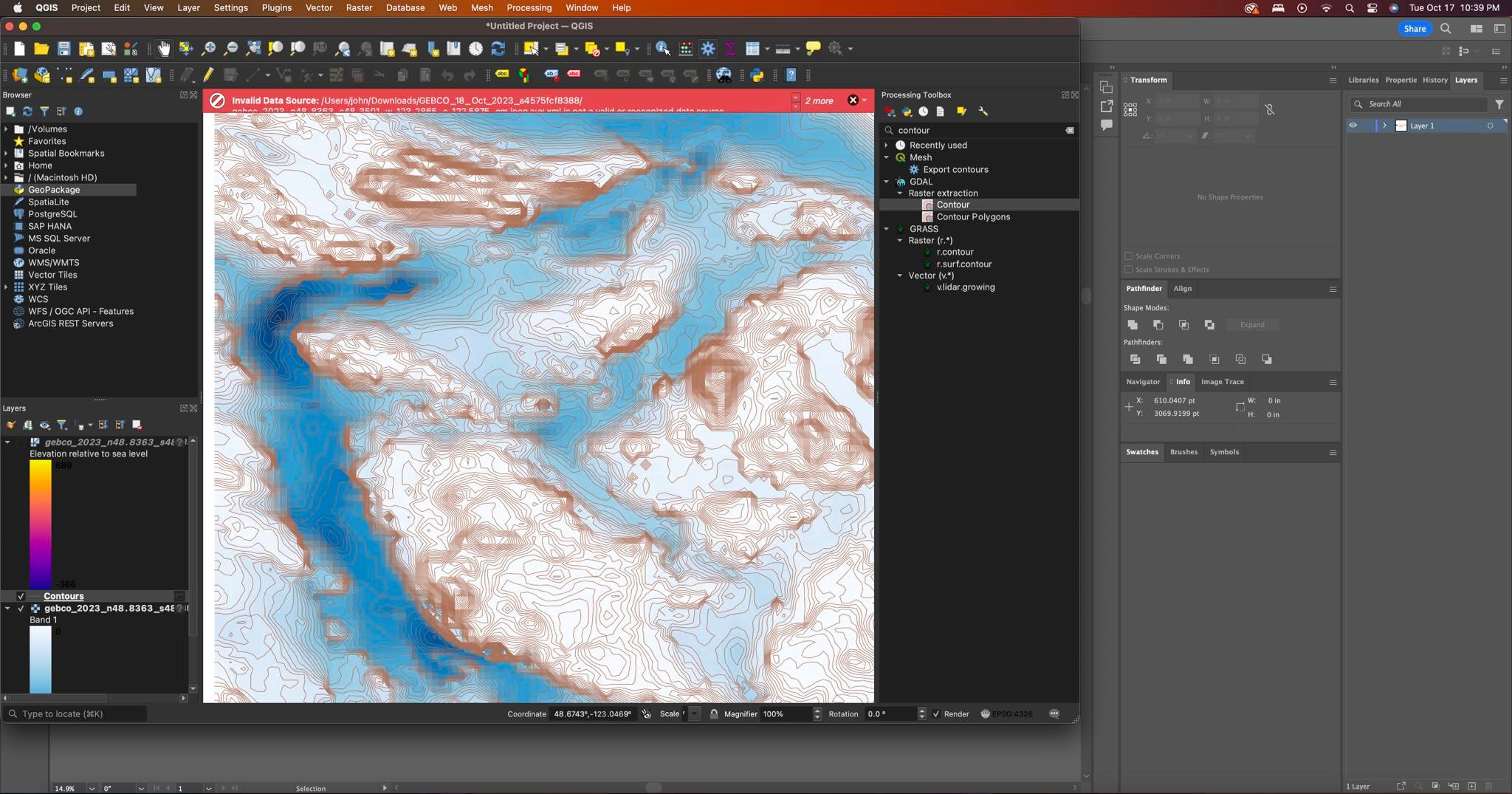Click the Open Project folder icon
This screenshot has height=794, width=1512.
[x=41, y=49]
